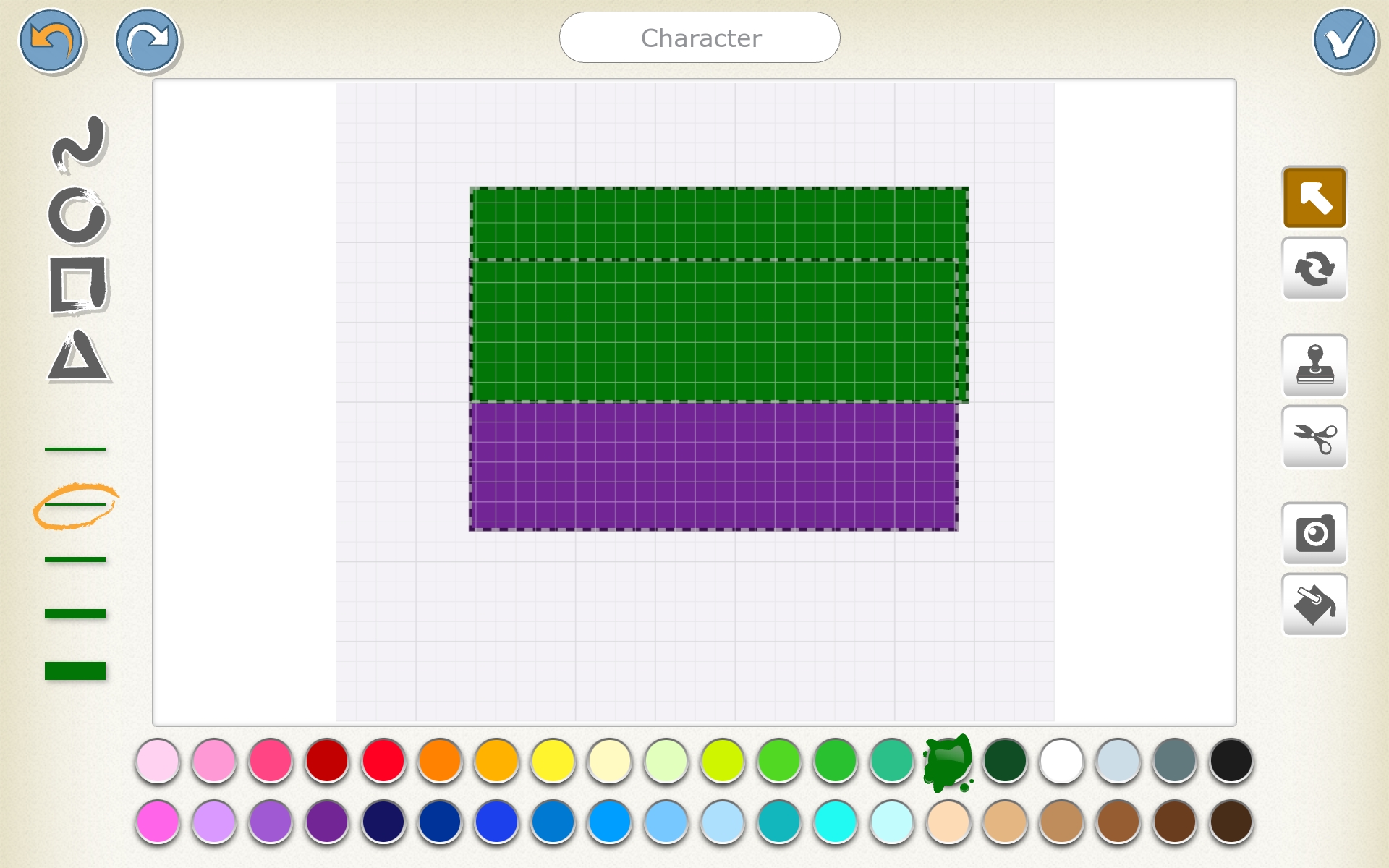Click the purple rectangle on the canvas
The height and width of the screenshot is (868, 1389).
click(713, 467)
